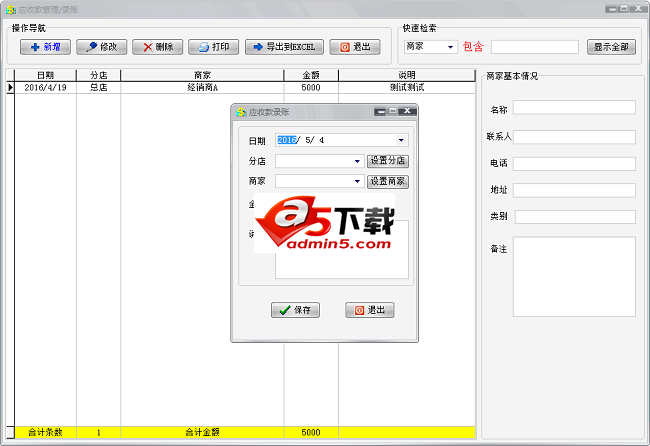Click the 联系人 input field

pyautogui.click(x=574, y=137)
